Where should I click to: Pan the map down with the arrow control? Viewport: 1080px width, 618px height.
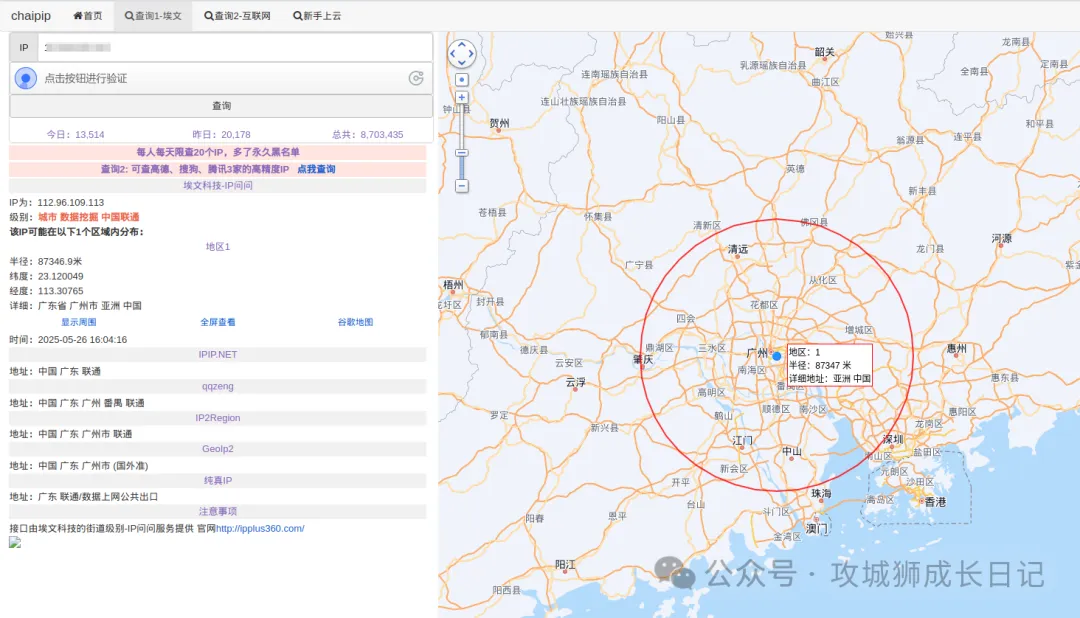(462, 62)
